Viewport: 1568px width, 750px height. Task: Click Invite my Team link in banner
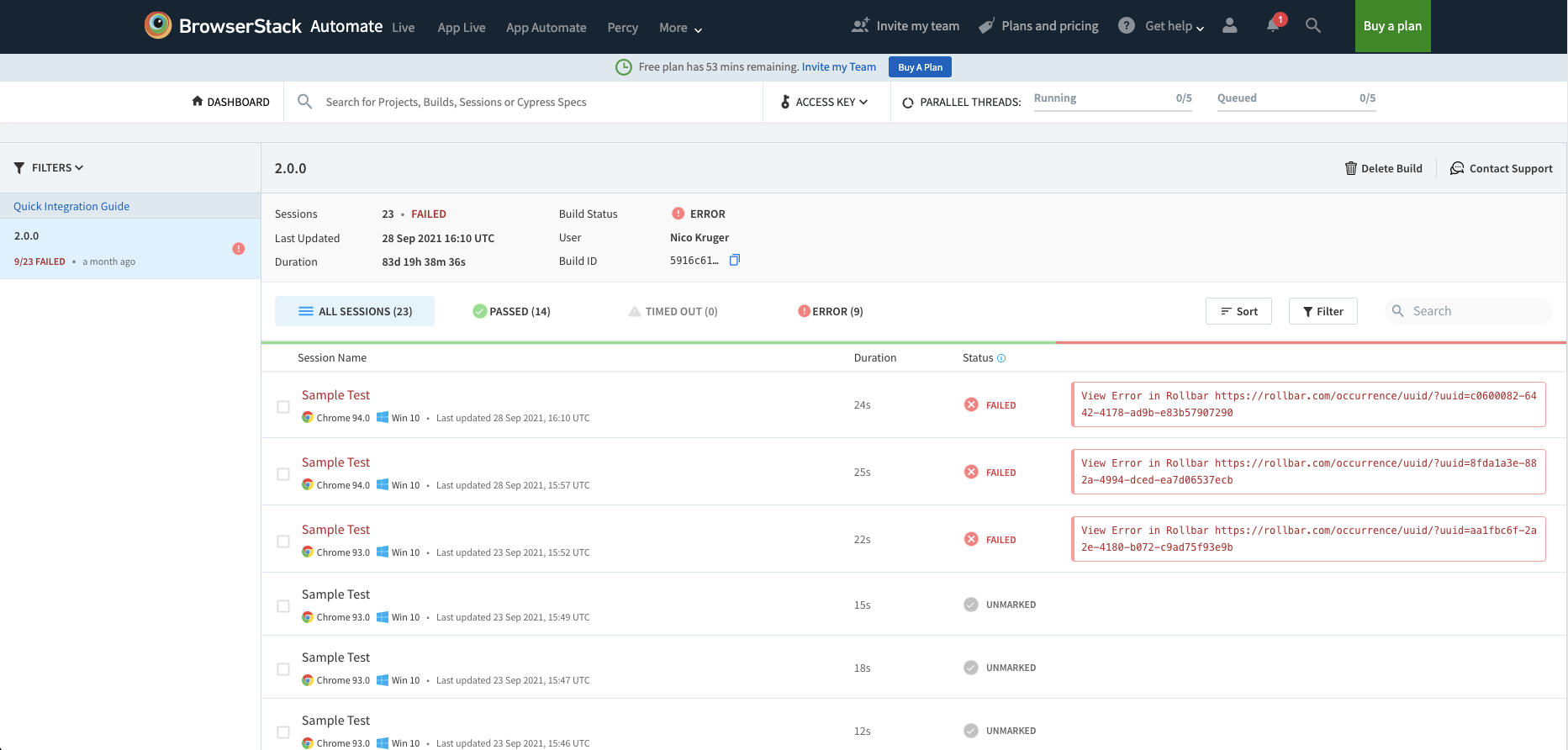839,67
